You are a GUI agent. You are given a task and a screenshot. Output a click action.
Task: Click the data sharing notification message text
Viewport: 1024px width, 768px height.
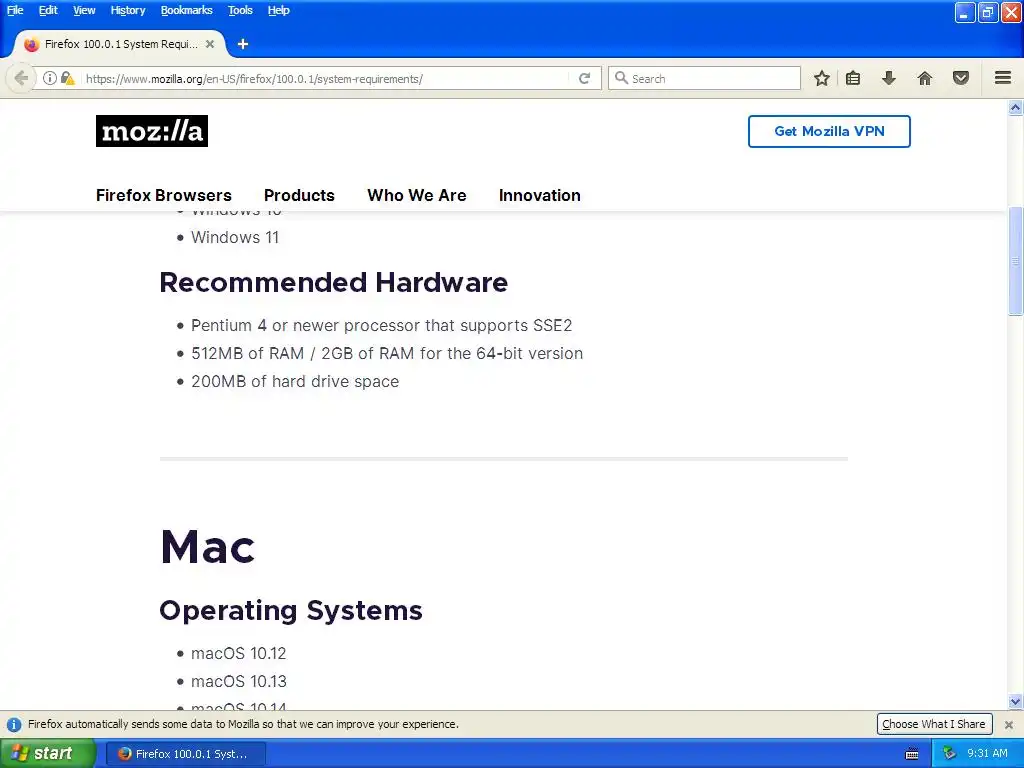[x=243, y=724]
